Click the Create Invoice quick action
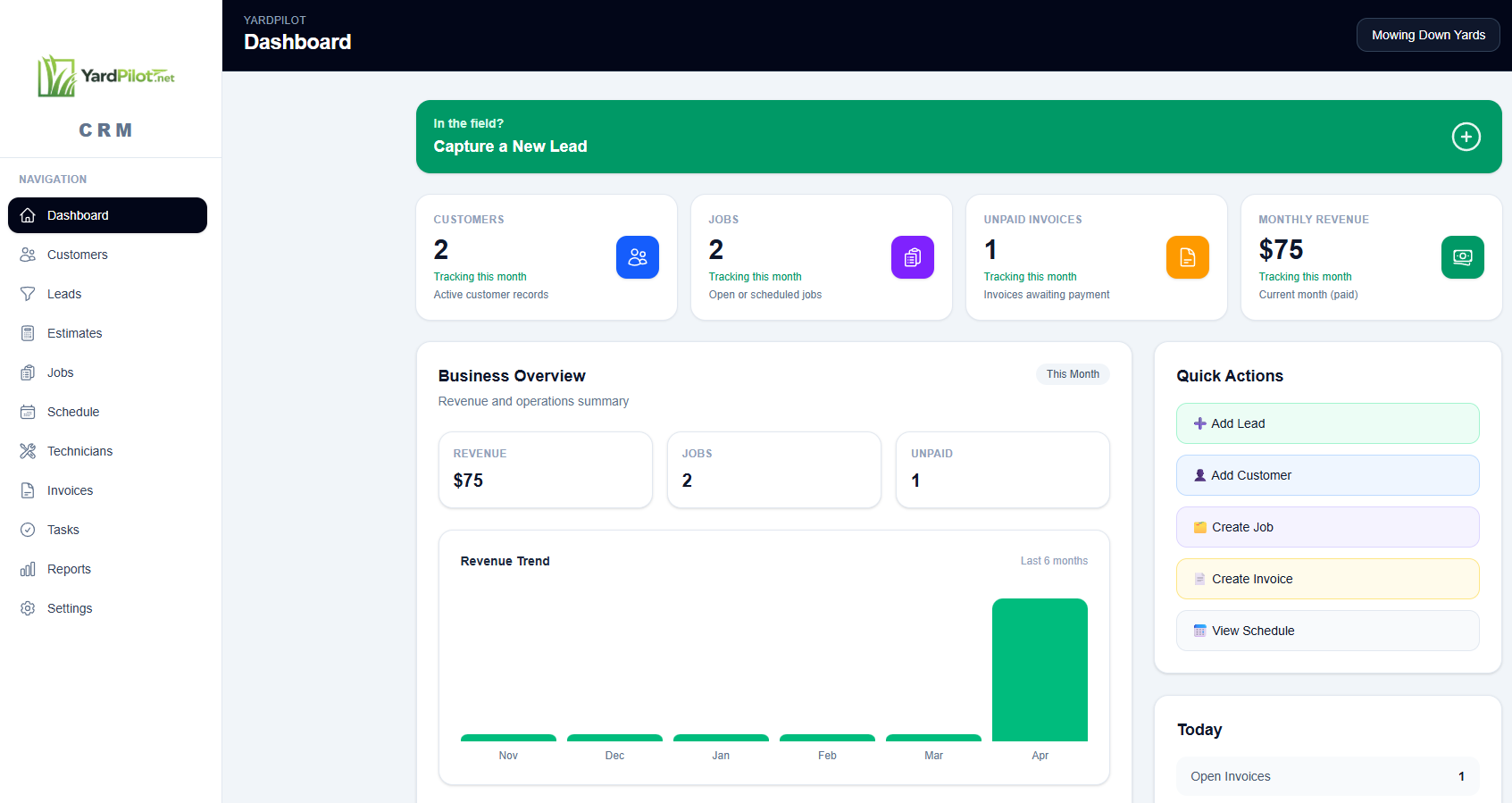1512x803 pixels. click(1327, 579)
